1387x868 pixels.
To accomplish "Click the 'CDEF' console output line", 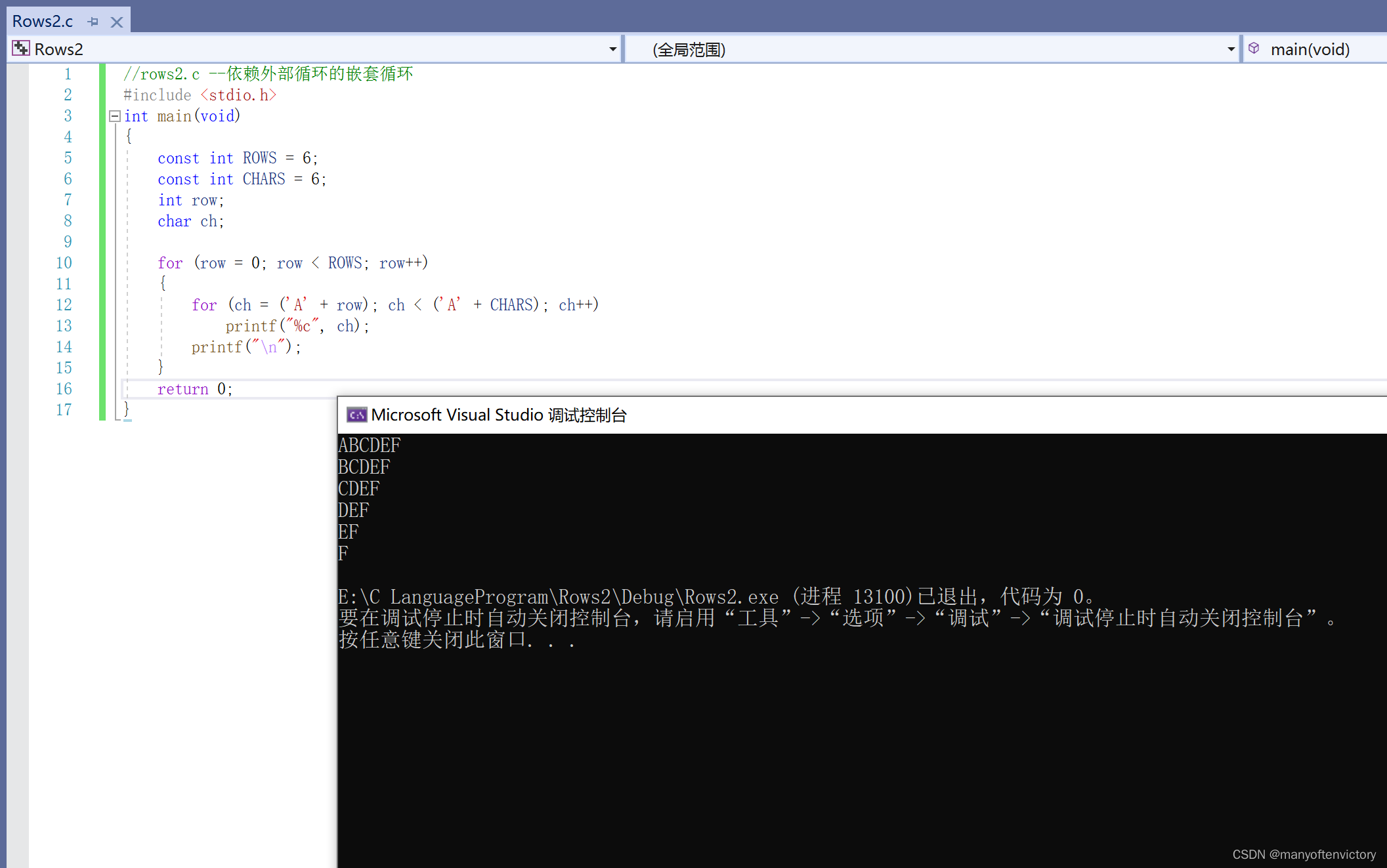I will (x=358, y=489).
